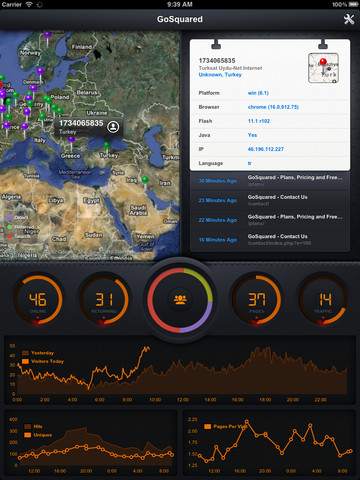Tap the visitor profile icon in map callout
The height and width of the screenshot is (480, 360).
point(113,127)
